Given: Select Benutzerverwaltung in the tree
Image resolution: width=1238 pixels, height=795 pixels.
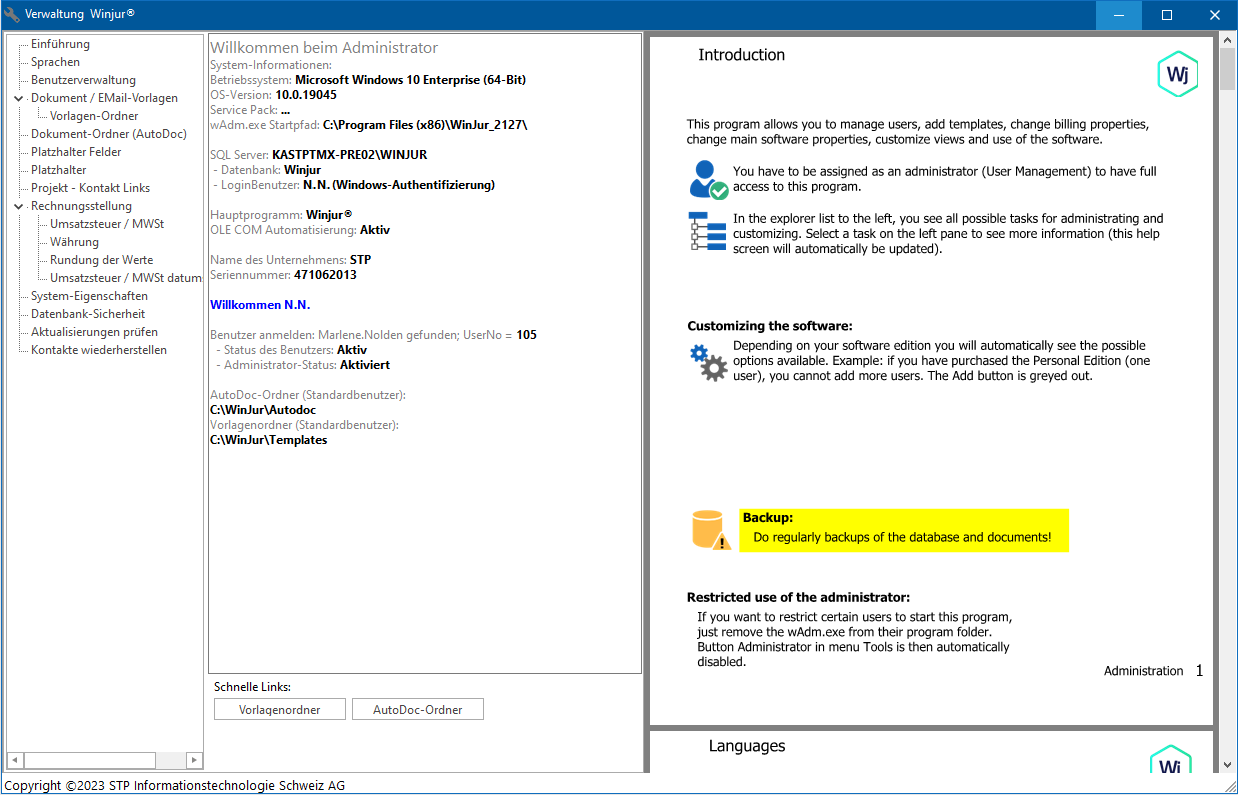Looking at the screenshot, I should click(83, 80).
